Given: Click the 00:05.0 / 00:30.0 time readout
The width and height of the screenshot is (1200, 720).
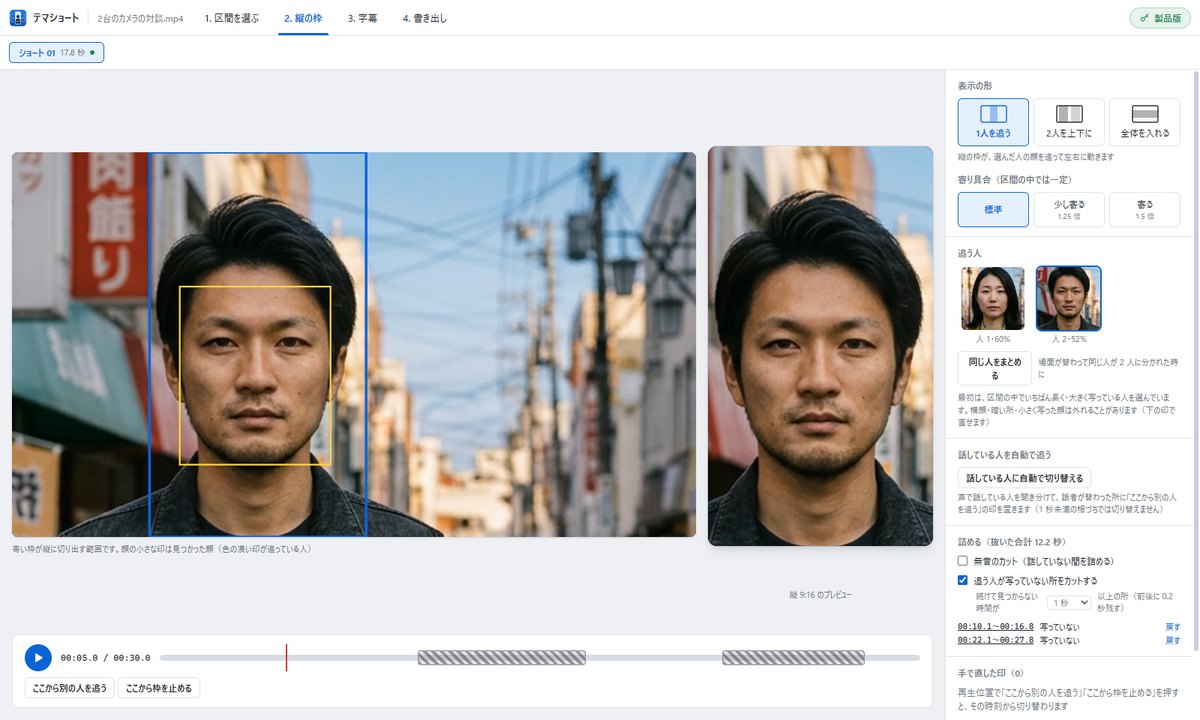Looking at the screenshot, I should click(x=105, y=658).
